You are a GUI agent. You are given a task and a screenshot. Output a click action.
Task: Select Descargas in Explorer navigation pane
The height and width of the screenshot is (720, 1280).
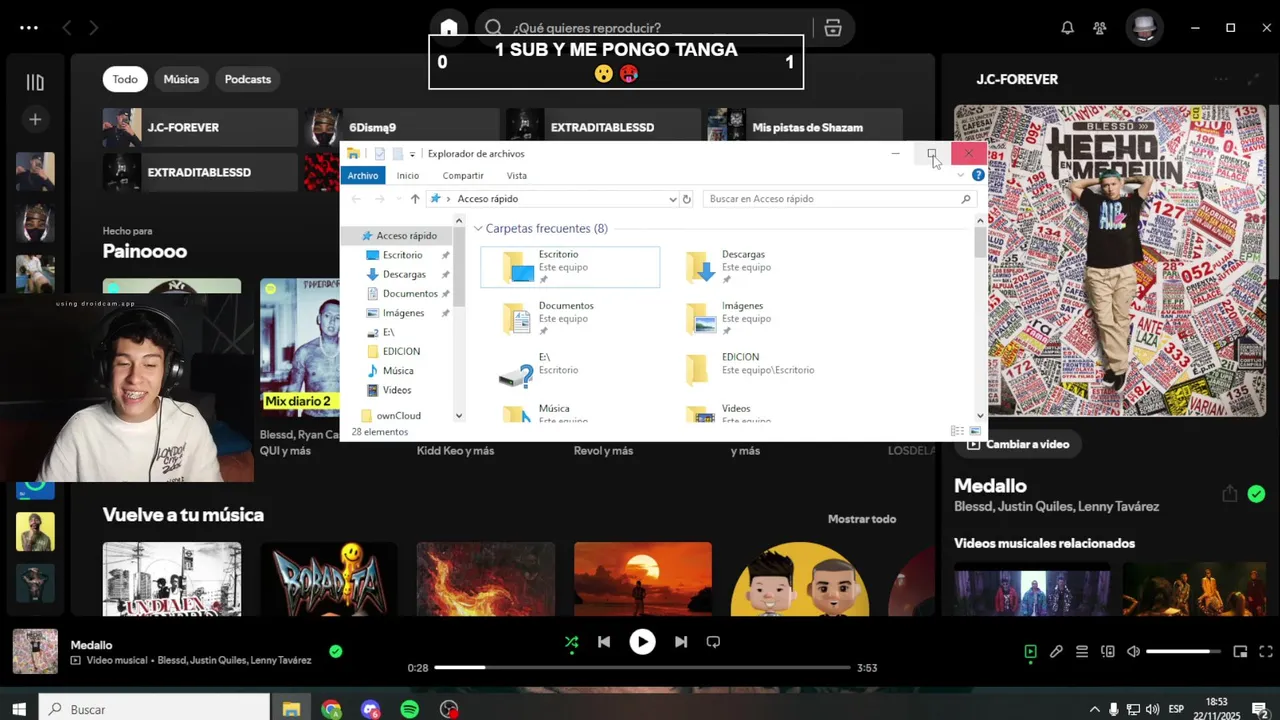coord(404,274)
